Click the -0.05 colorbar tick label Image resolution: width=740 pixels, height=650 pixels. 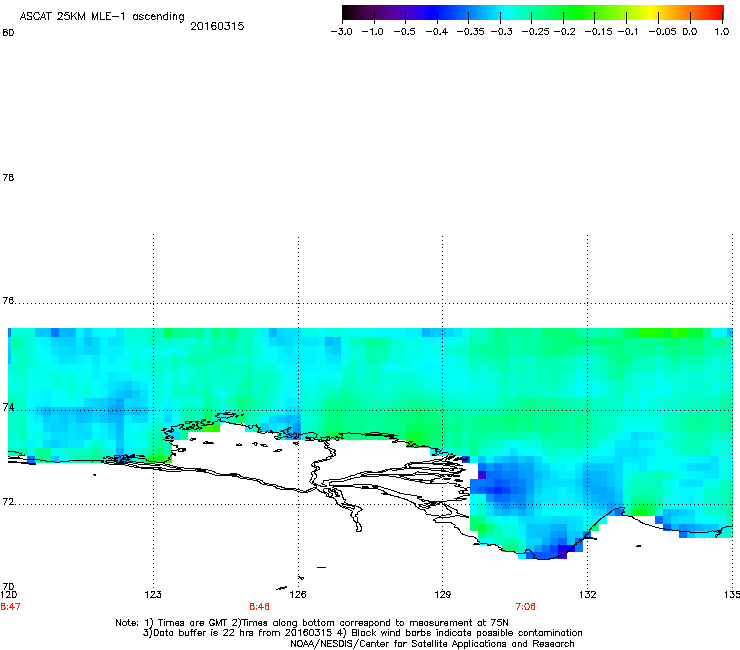662,32
